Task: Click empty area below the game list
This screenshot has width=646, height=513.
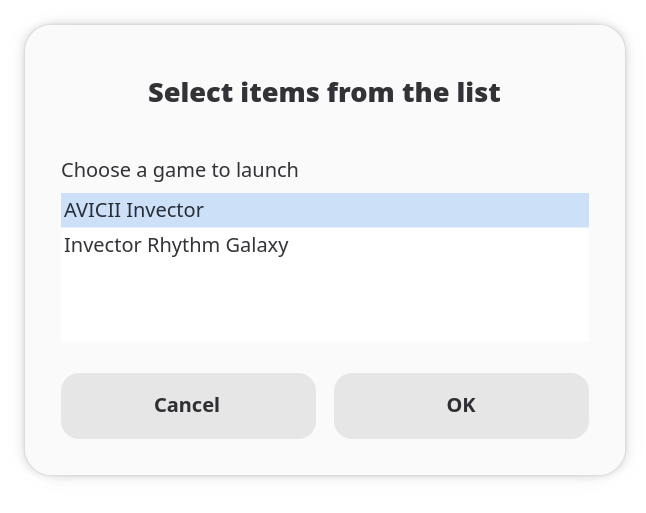Action: pyautogui.click(x=325, y=303)
